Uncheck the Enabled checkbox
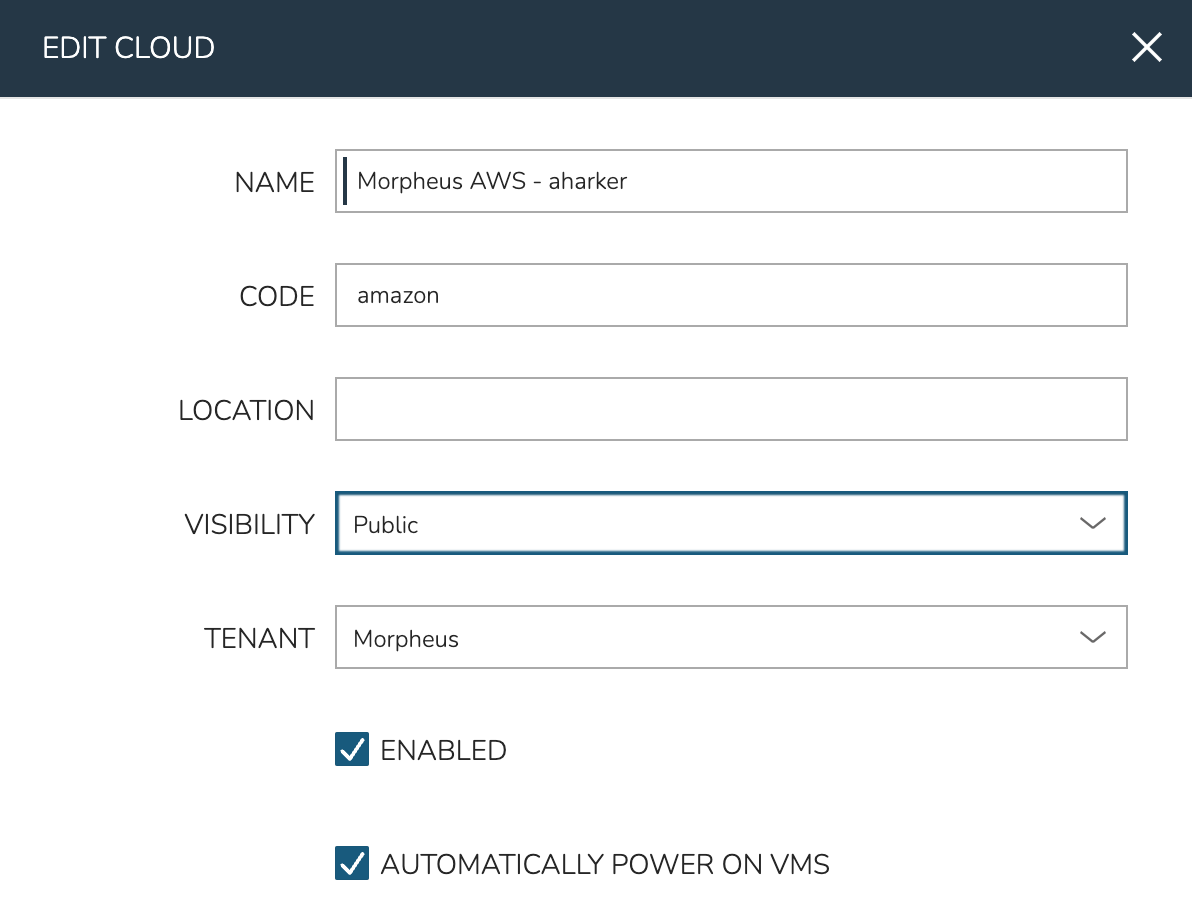Image resolution: width=1192 pixels, height=920 pixels. 352,749
